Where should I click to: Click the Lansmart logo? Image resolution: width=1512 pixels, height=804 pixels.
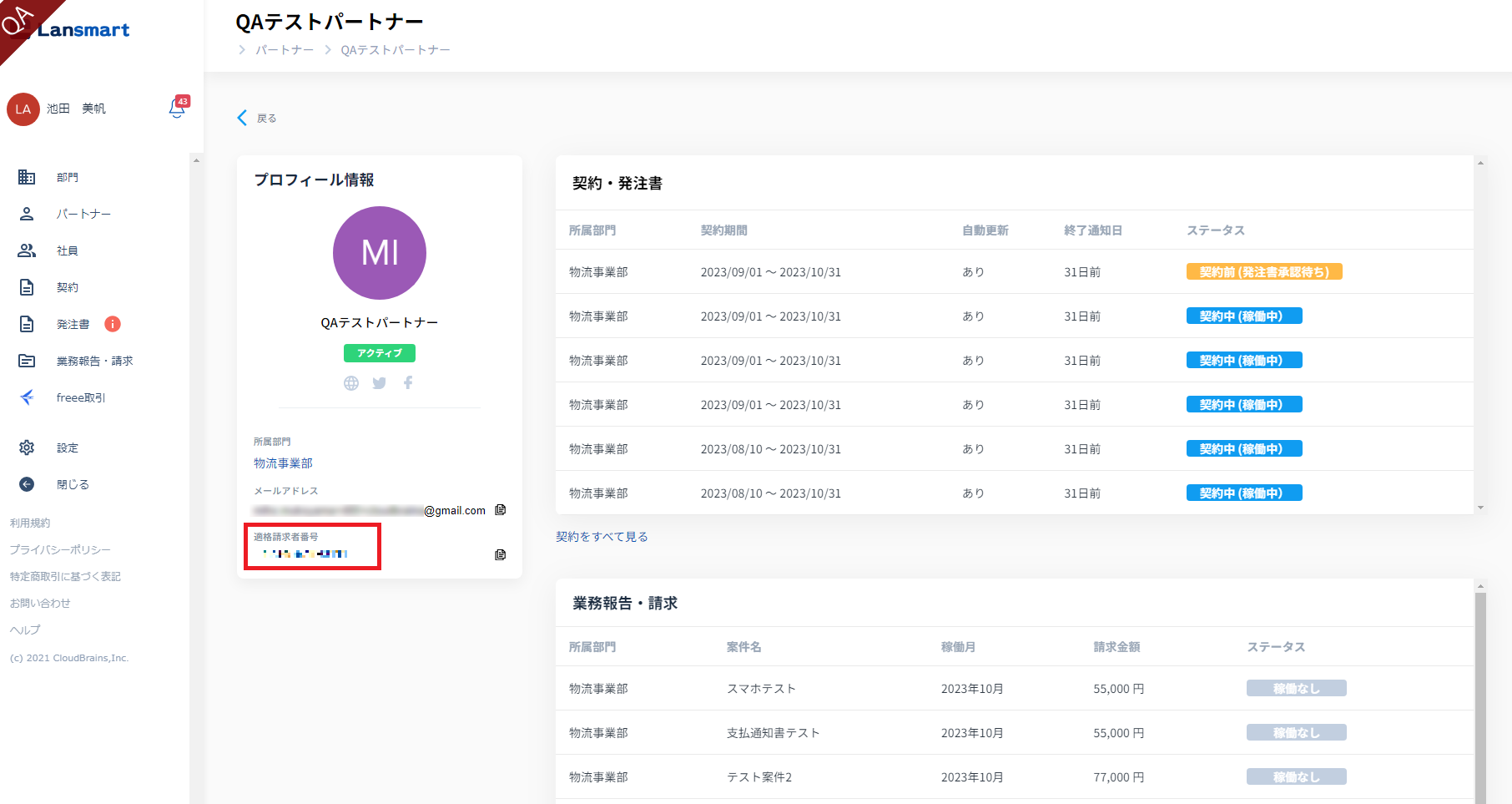click(83, 30)
